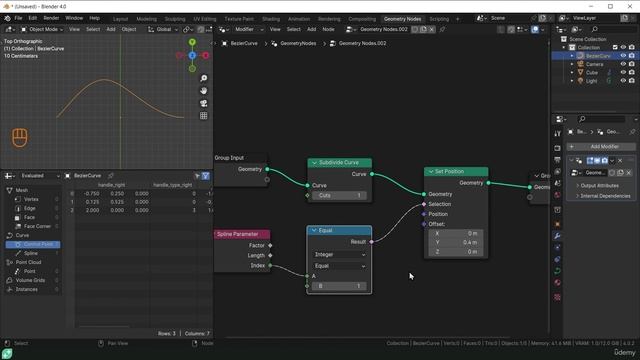Click the spreadsheet filter funnel icon
This screenshot has width=640, height=360.
[206, 176]
